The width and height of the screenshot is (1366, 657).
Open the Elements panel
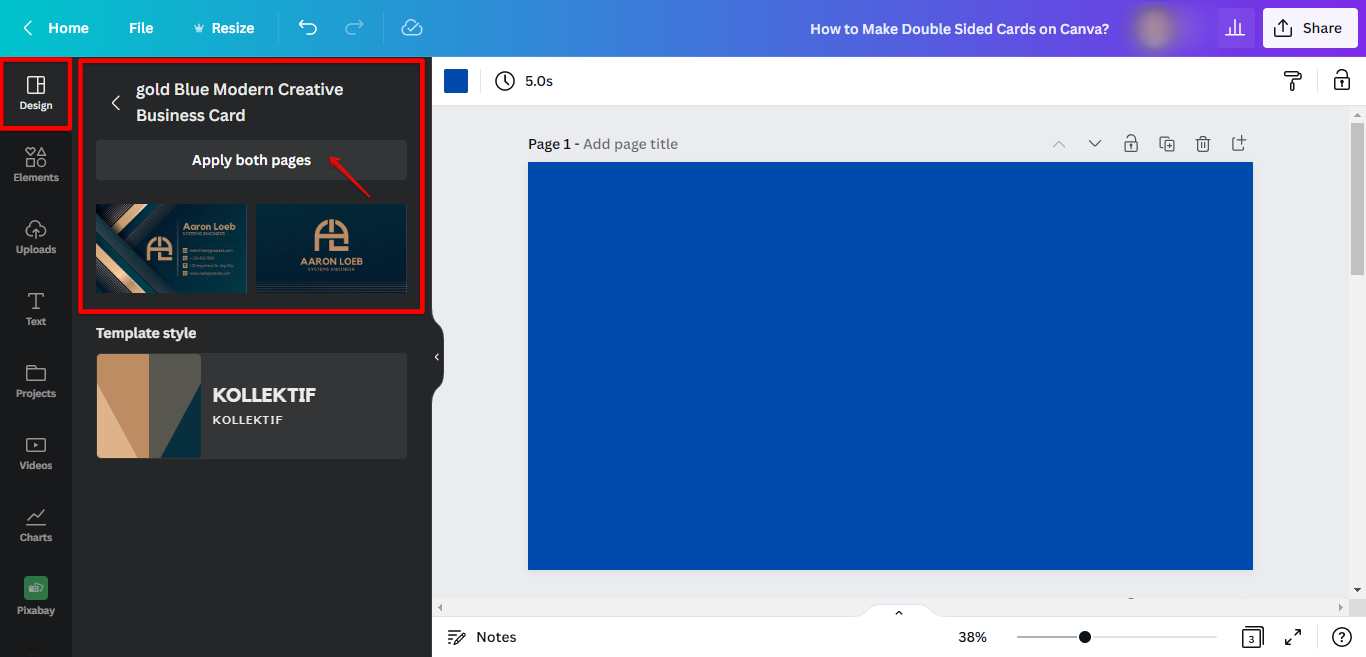(36, 163)
